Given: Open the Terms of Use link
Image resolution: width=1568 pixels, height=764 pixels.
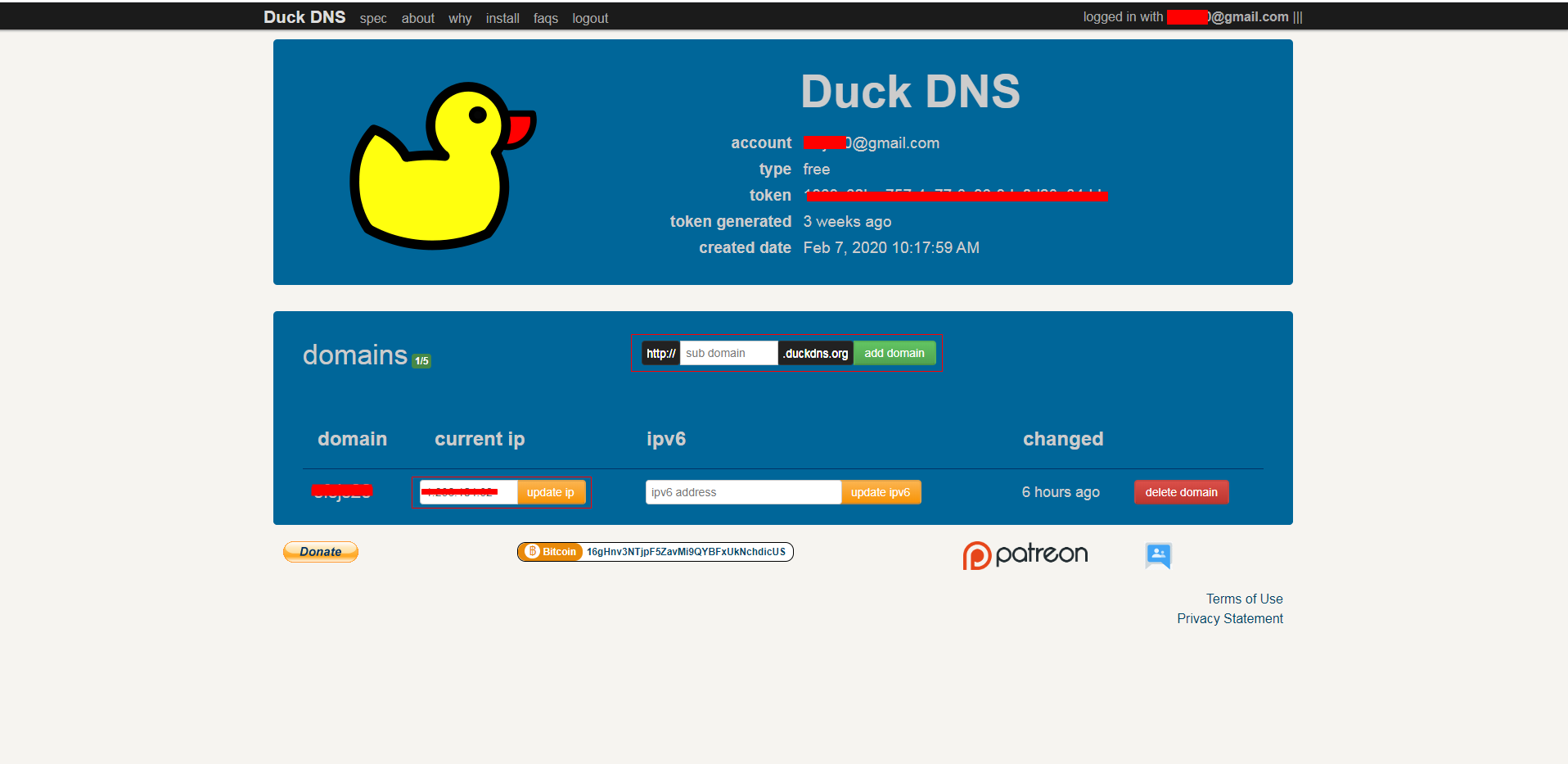Looking at the screenshot, I should [1244, 599].
